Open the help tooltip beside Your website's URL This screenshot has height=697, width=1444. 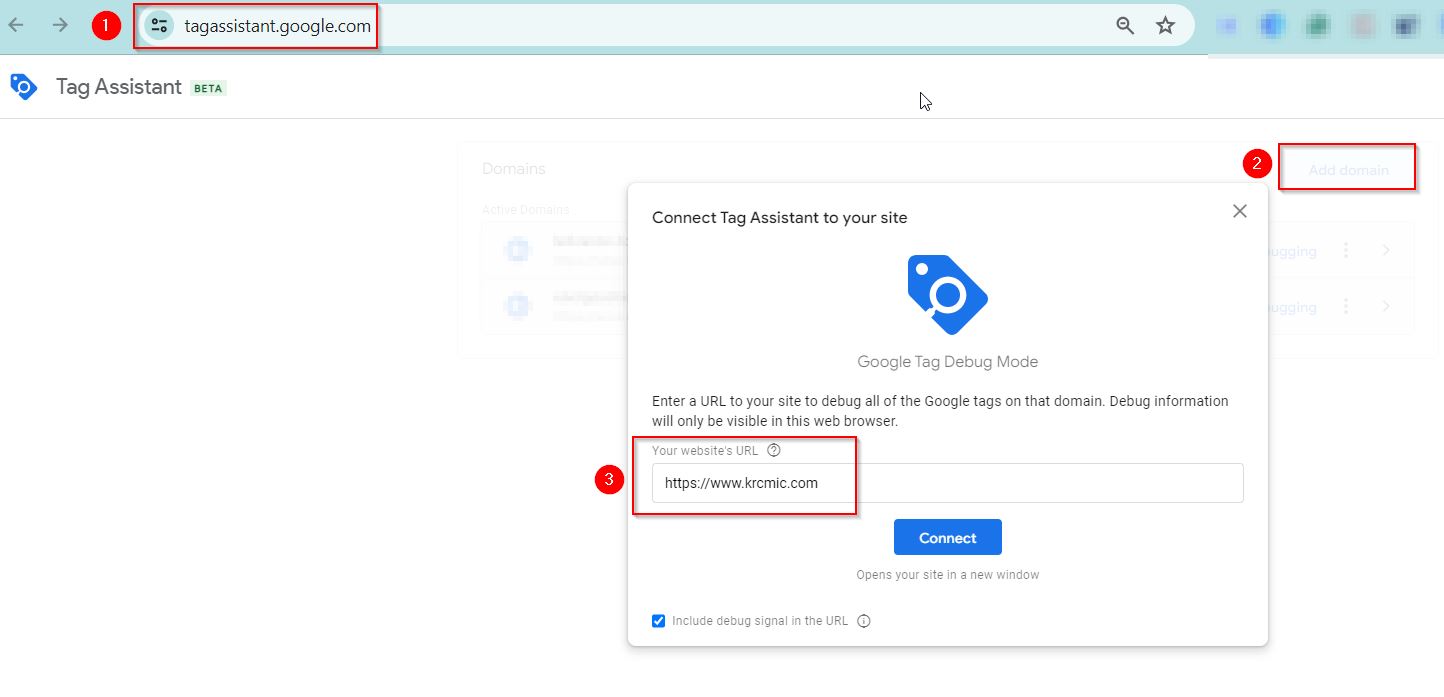774,450
